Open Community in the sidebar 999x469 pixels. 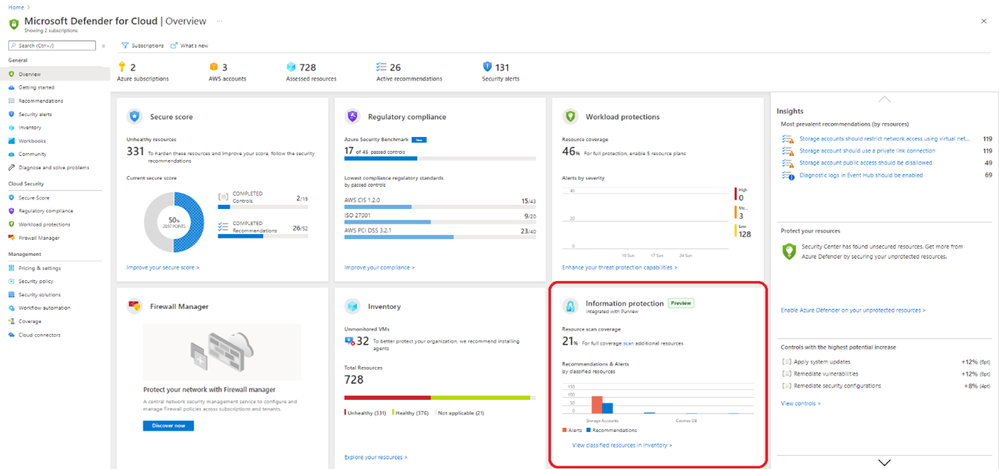[x=32, y=154]
